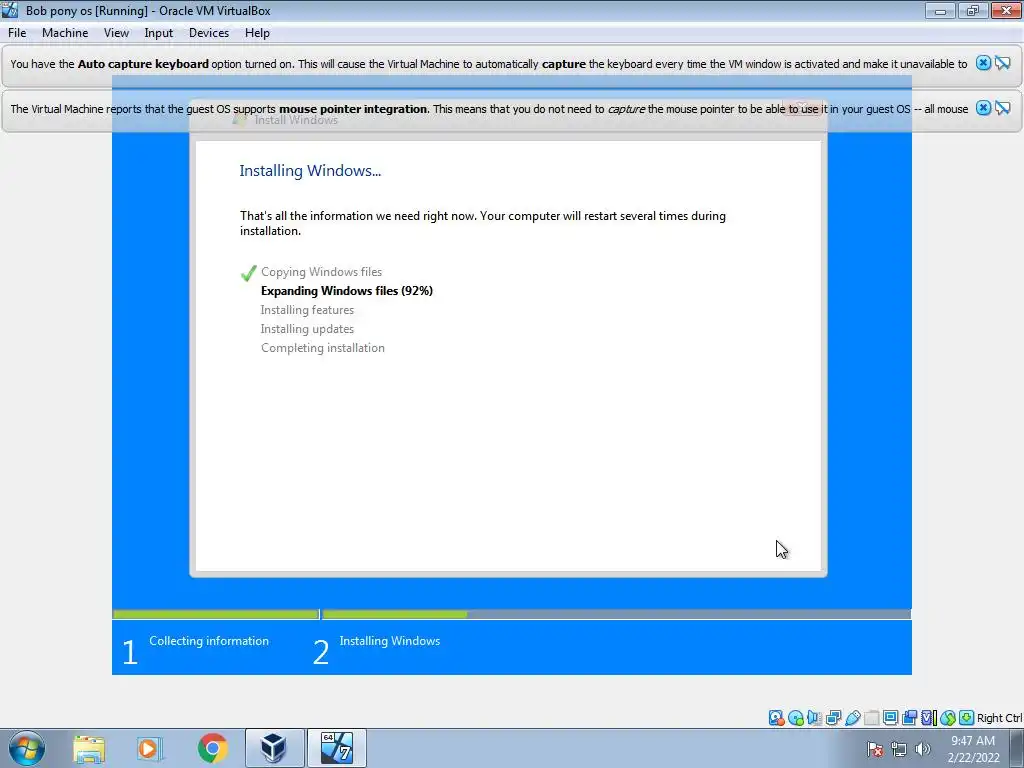This screenshot has width=1024, height=768.
Task: Click the Show desktop strip
Action: point(1017,748)
